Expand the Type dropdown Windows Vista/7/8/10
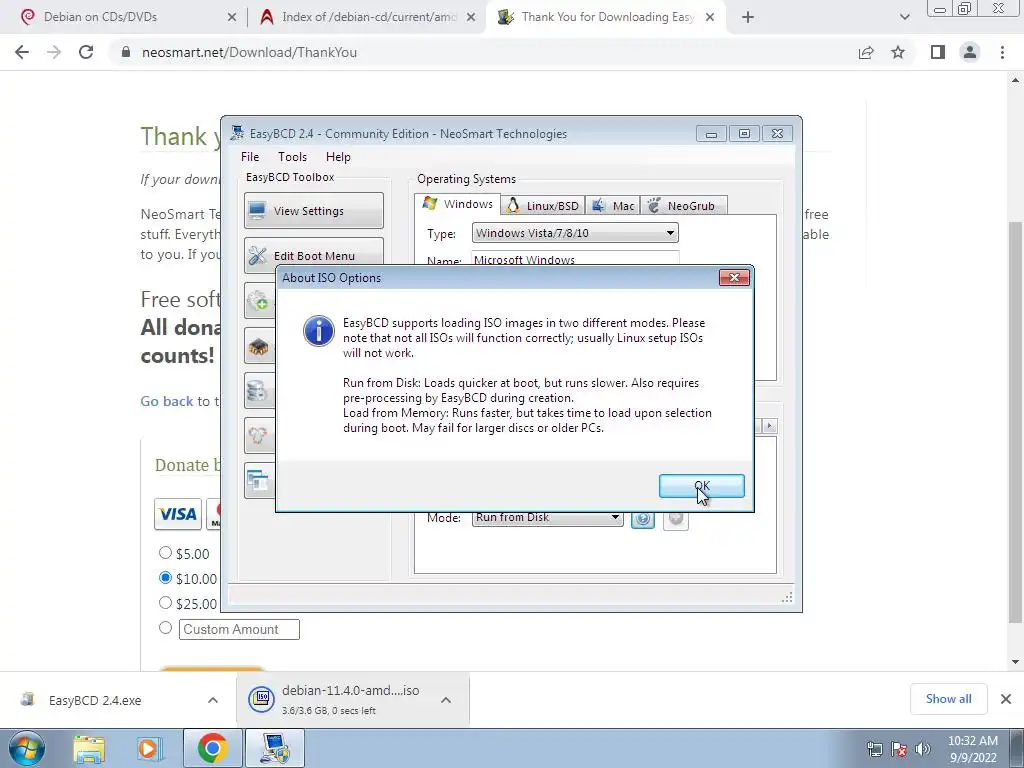1024x768 pixels. (x=575, y=233)
